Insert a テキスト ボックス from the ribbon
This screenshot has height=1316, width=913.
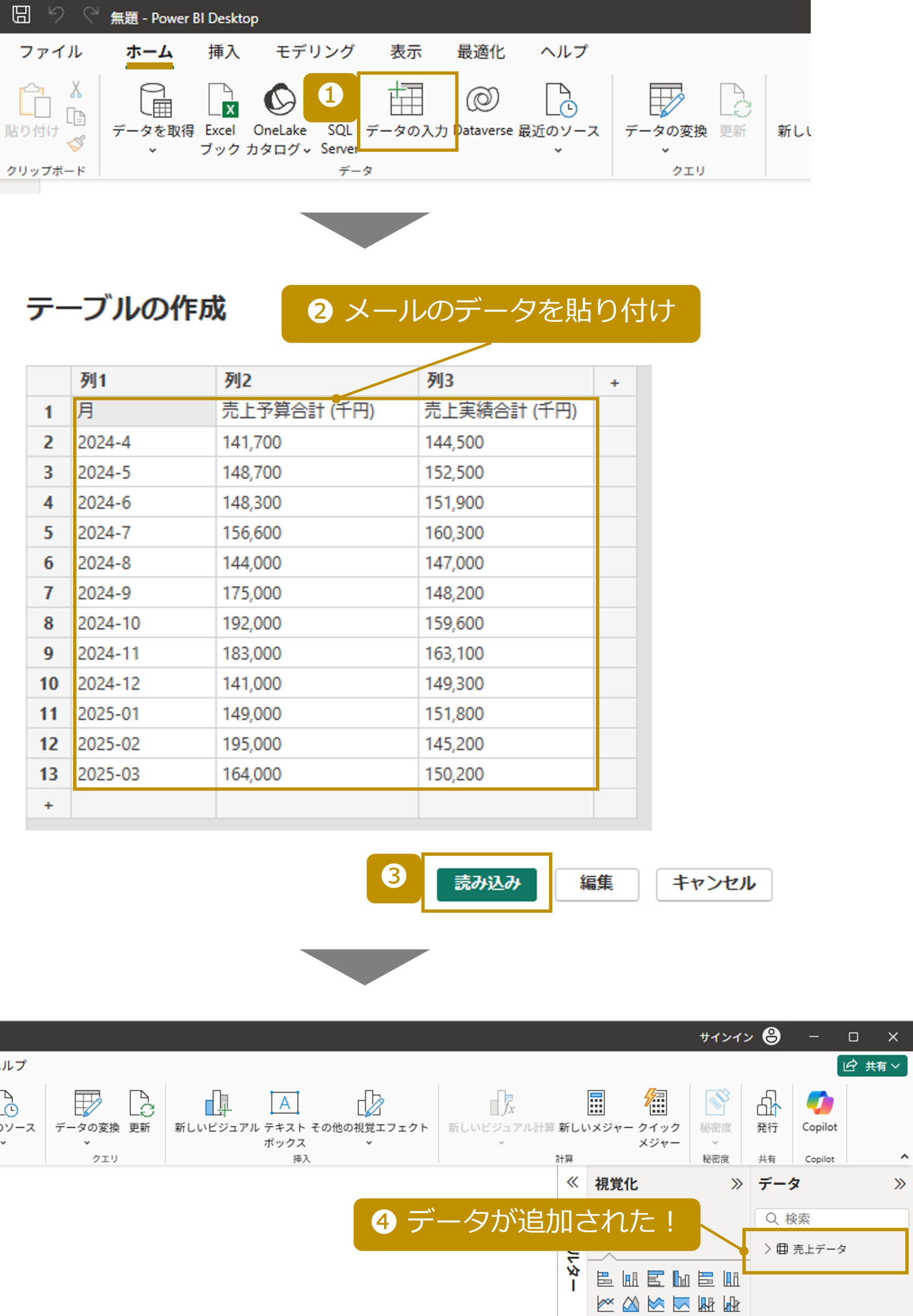pos(284,1104)
